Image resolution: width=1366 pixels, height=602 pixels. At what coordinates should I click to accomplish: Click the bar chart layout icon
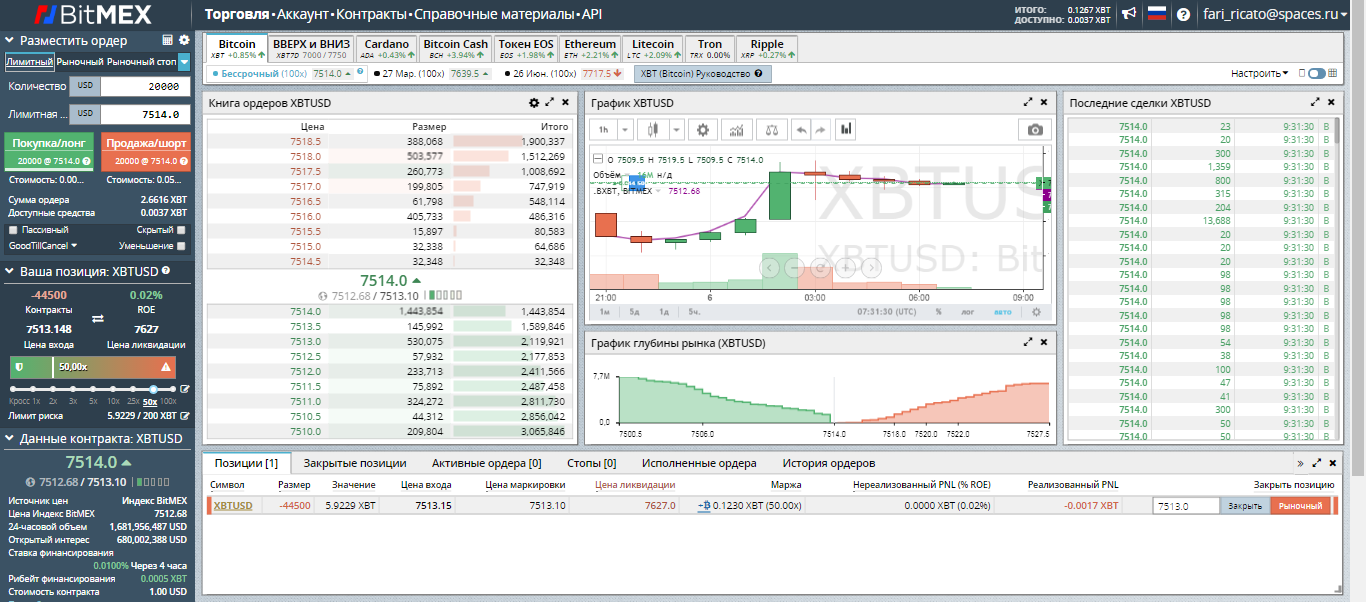coord(847,129)
